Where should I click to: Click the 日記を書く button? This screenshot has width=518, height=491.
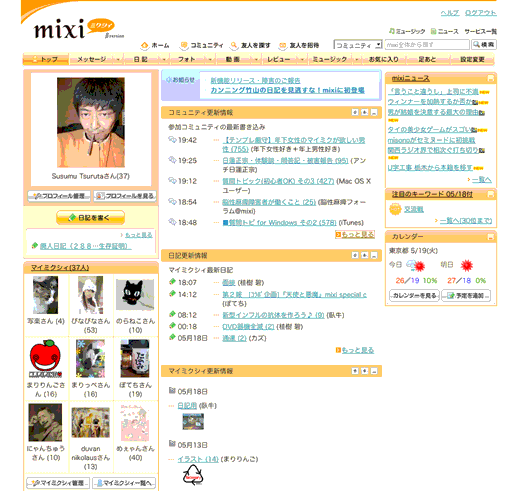[x=90, y=218]
